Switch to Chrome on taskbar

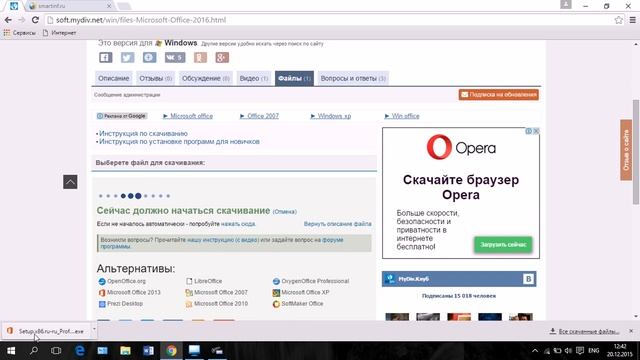coord(171,351)
